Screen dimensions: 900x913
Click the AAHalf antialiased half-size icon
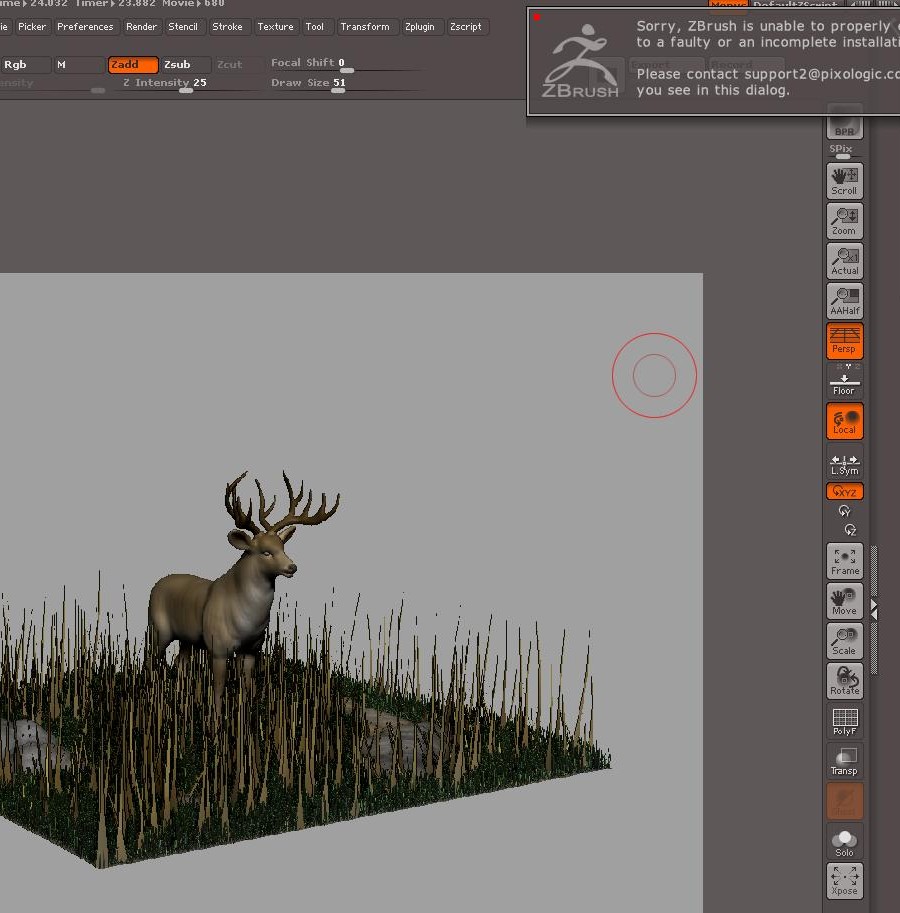pos(844,301)
